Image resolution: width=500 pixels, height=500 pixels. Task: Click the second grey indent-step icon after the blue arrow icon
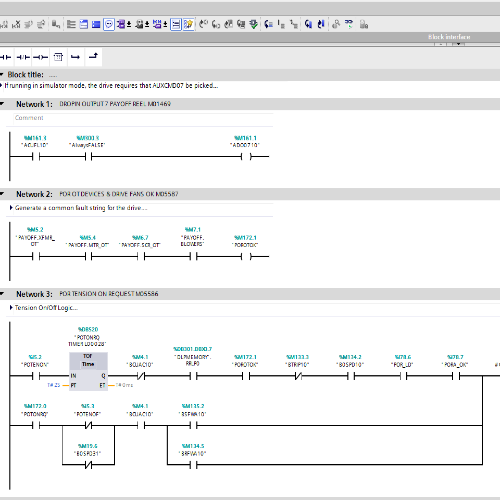(x=294, y=24)
